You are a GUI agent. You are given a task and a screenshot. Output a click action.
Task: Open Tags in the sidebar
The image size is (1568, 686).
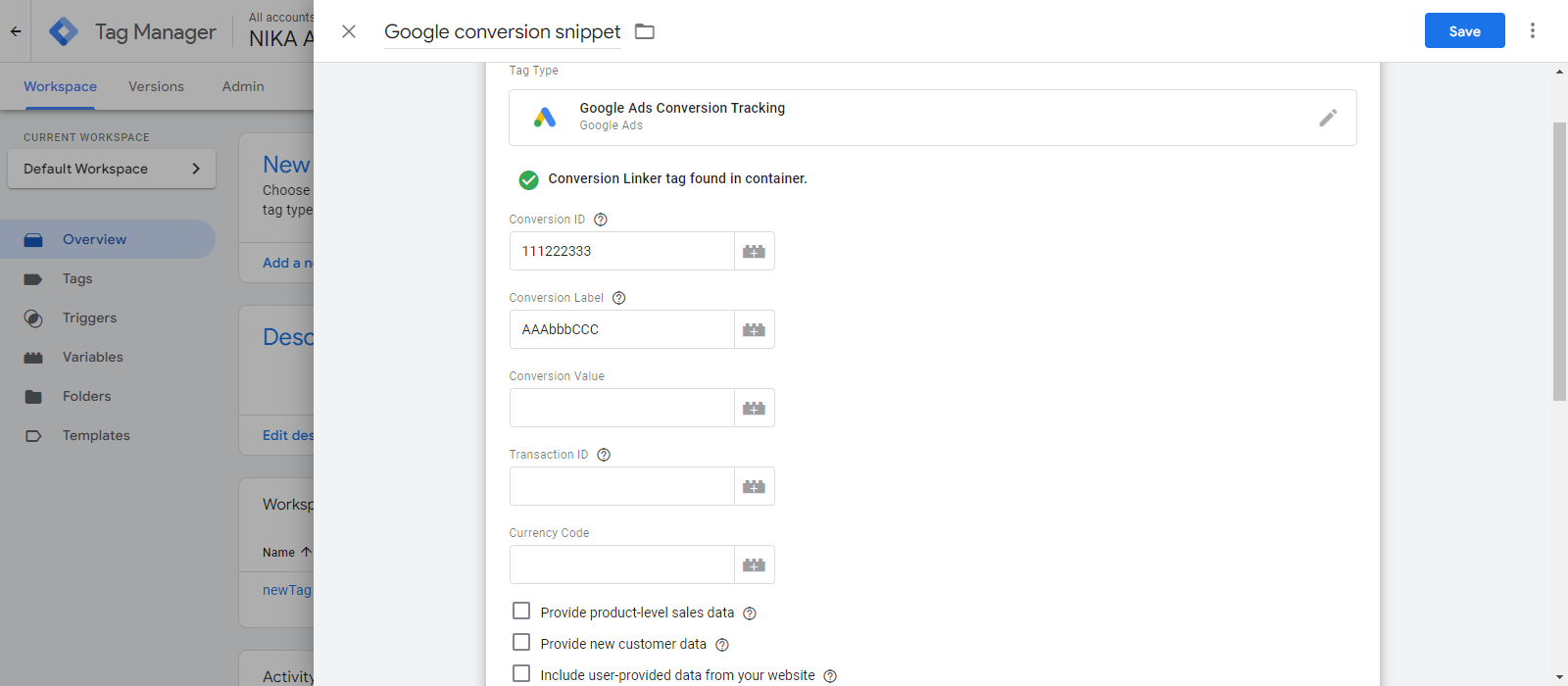coord(77,278)
